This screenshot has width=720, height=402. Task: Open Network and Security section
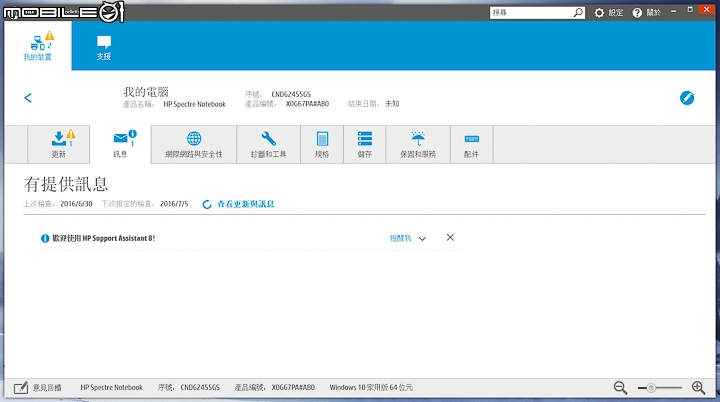tap(194, 144)
